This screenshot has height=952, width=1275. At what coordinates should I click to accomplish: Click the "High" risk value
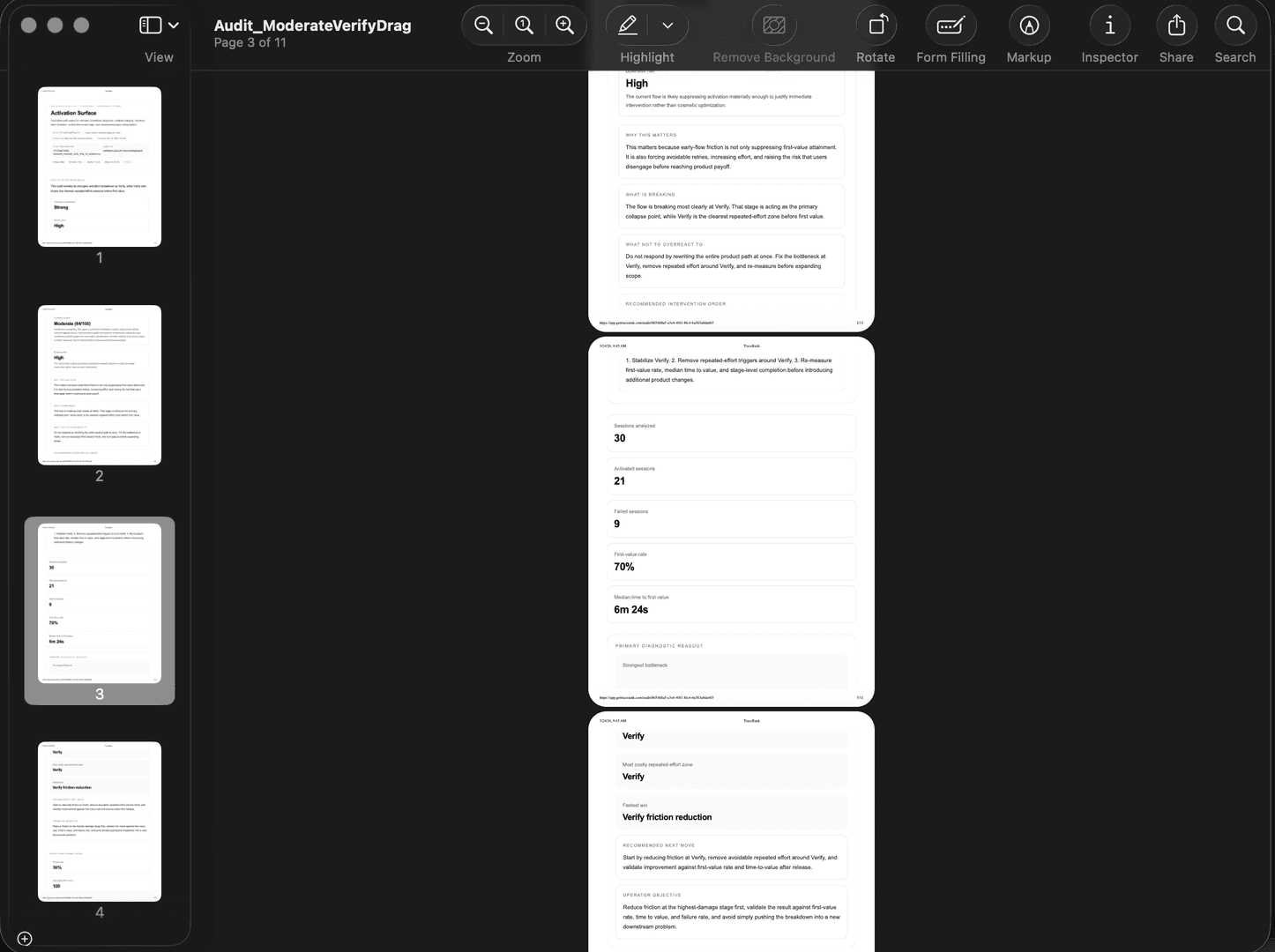(637, 83)
